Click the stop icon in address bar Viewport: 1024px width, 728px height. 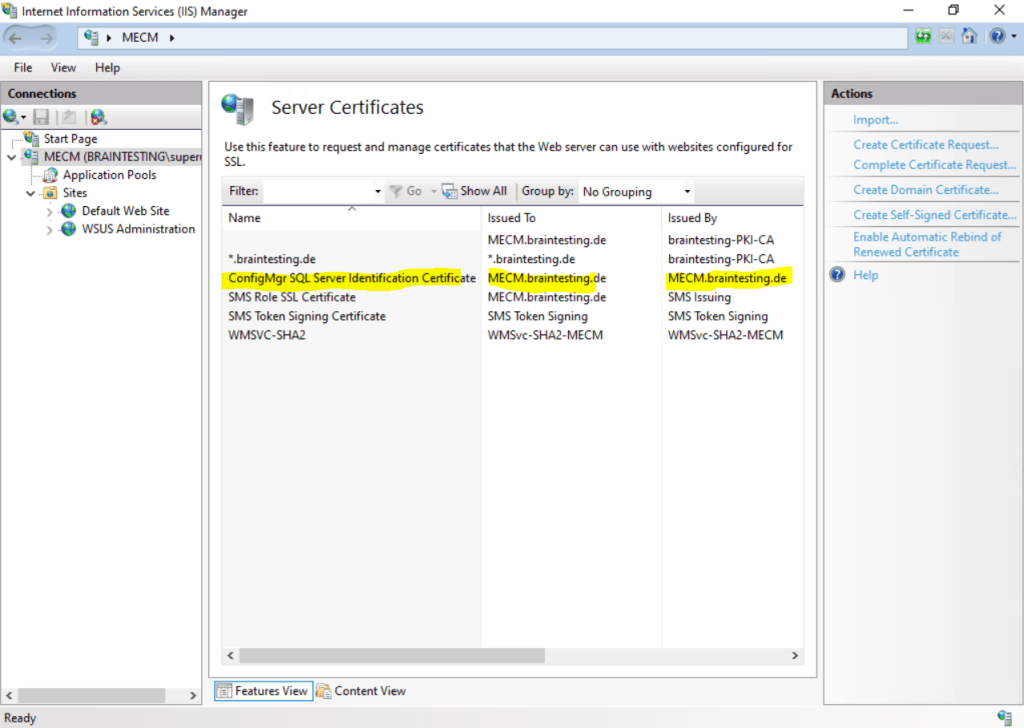point(946,37)
